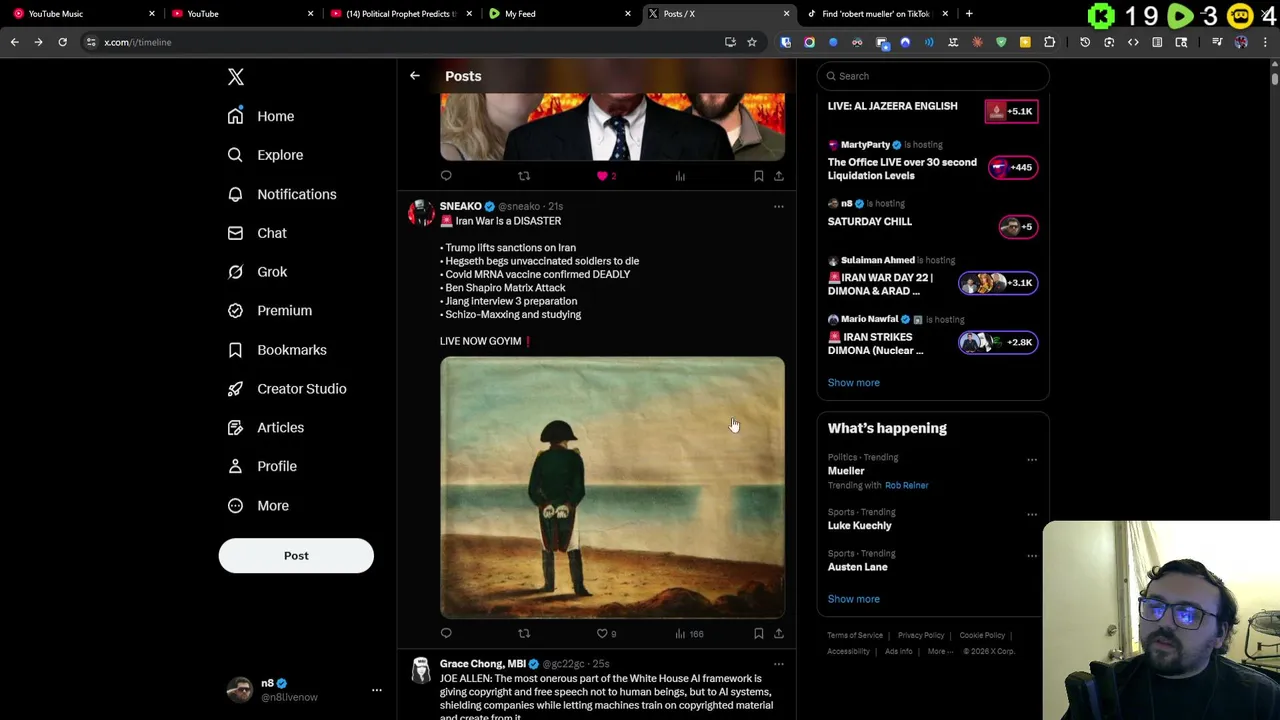The height and width of the screenshot is (720, 1280).
Task: Expand the More menu in sidebar
Action: 258,505
